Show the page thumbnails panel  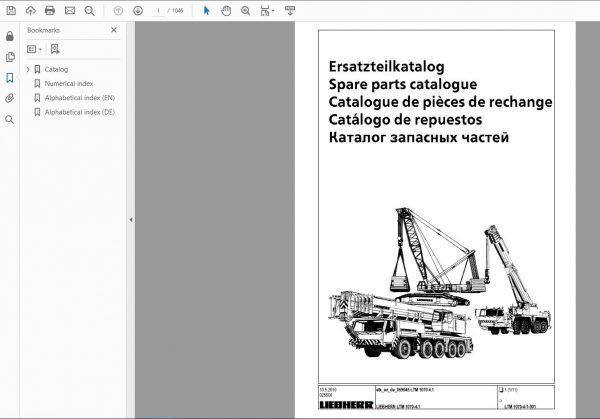[x=10, y=57]
